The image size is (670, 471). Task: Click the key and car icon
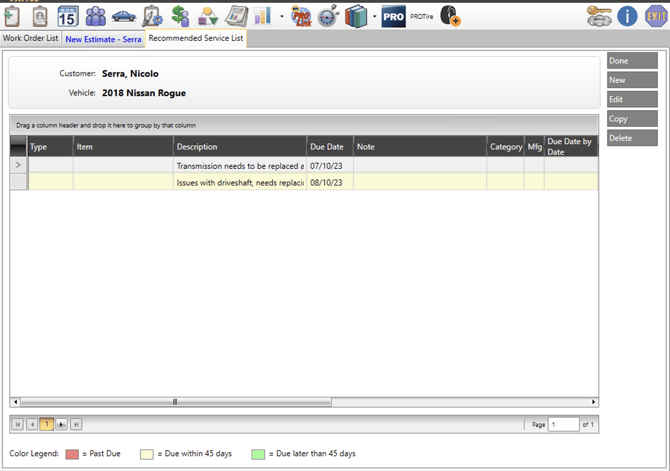[599, 17]
